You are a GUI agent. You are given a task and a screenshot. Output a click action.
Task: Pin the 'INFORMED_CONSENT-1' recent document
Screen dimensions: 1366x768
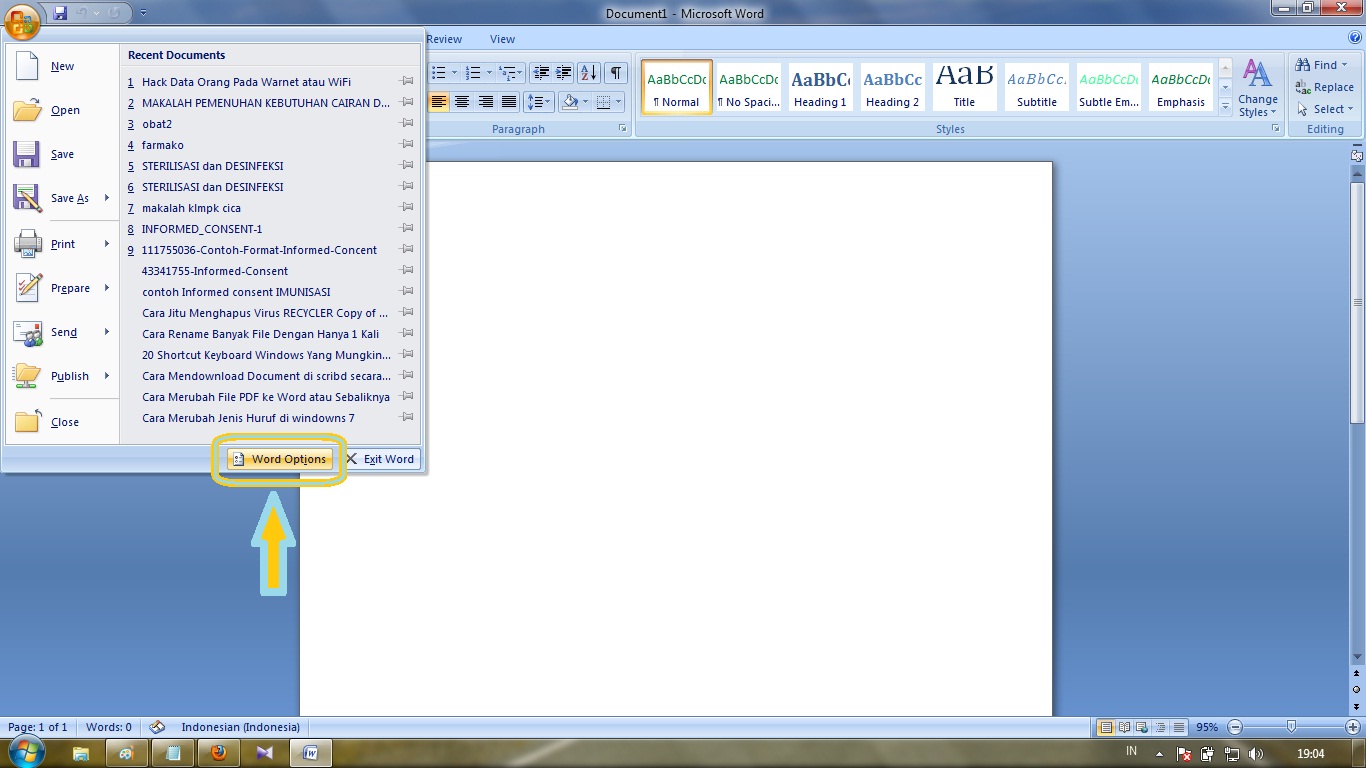point(407,229)
